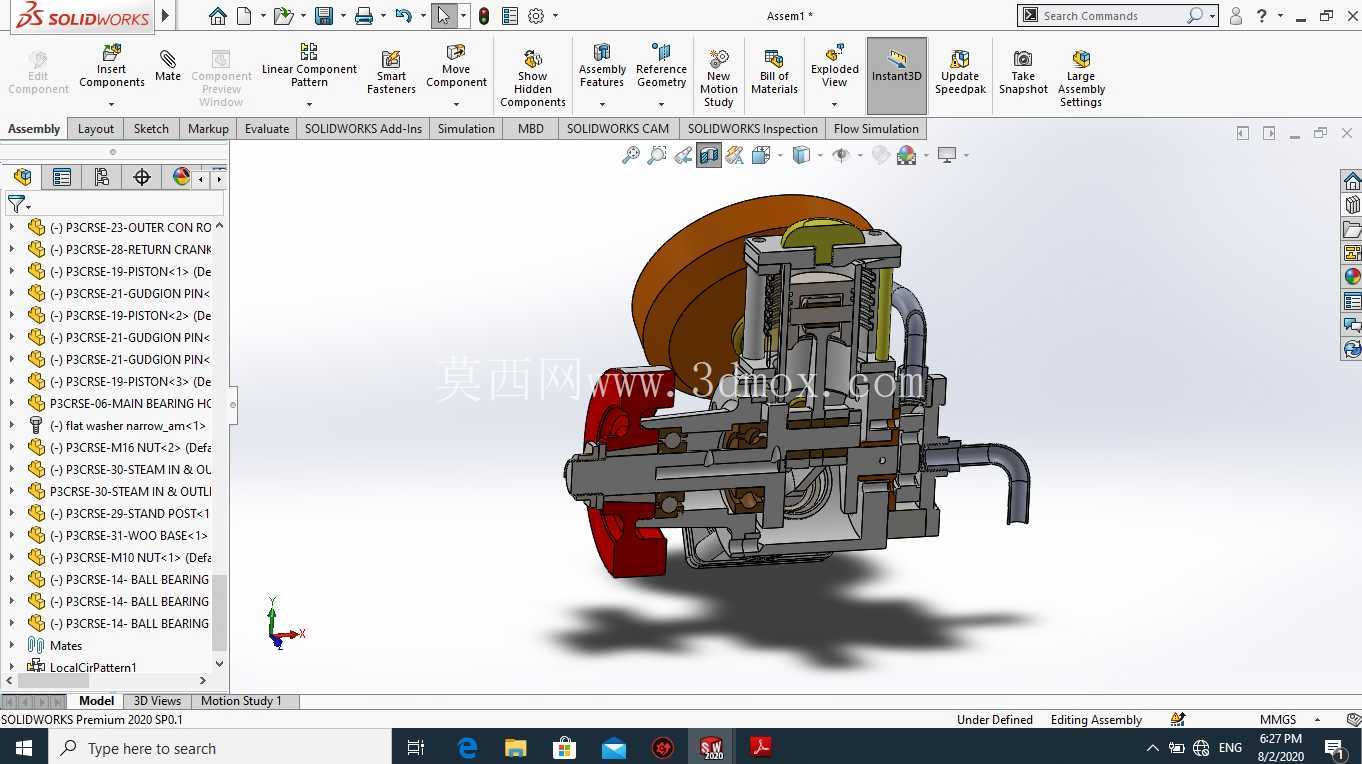Open Large Assembly Settings

coord(1081,78)
